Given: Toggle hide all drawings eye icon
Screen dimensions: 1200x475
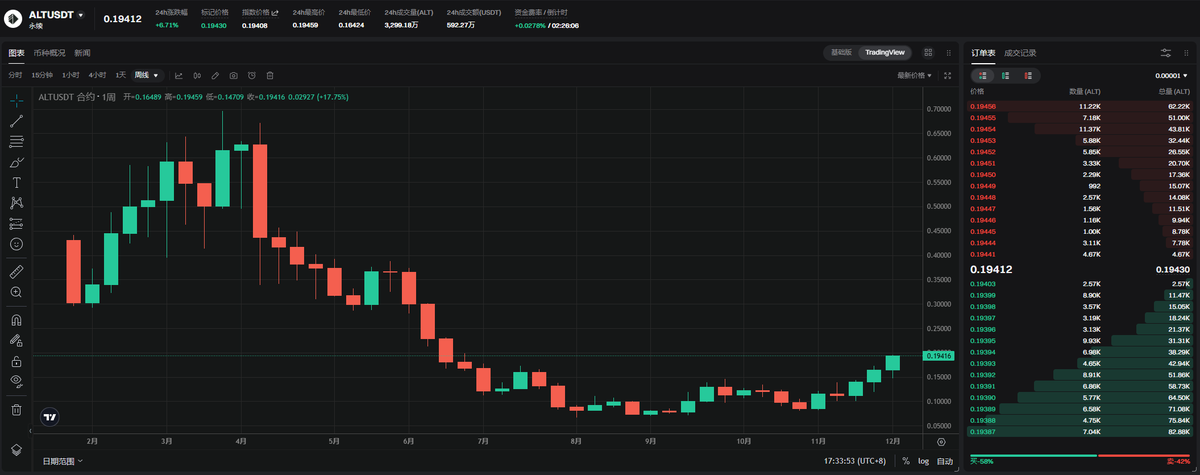Looking at the screenshot, I should (x=16, y=381).
